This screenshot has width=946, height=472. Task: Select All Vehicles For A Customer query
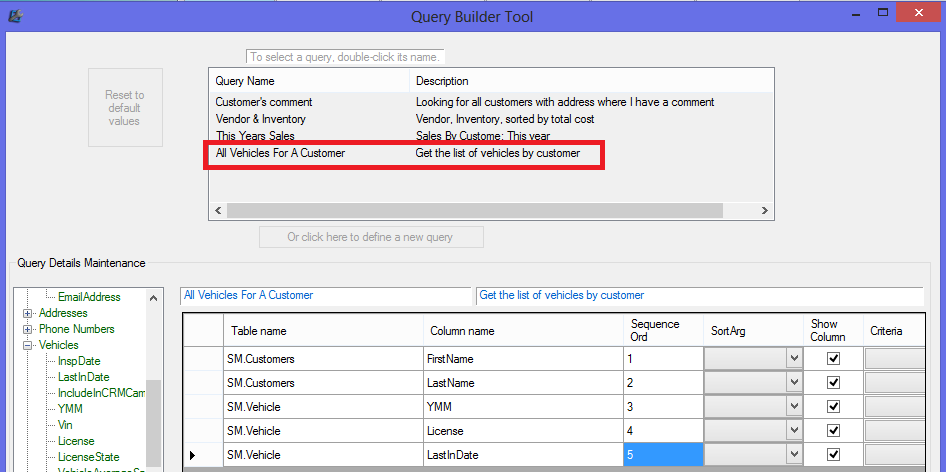coord(490,153)
